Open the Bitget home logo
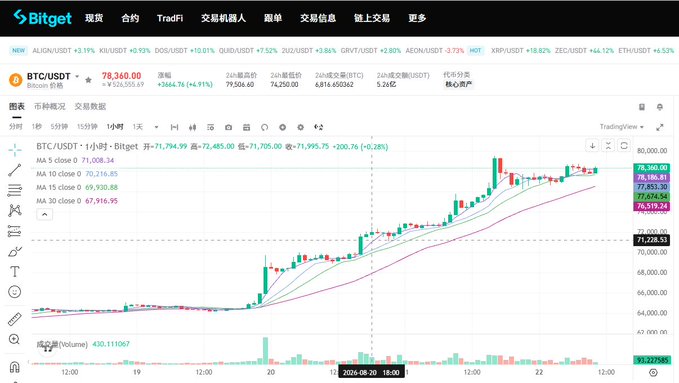 (x=42, y=18)
